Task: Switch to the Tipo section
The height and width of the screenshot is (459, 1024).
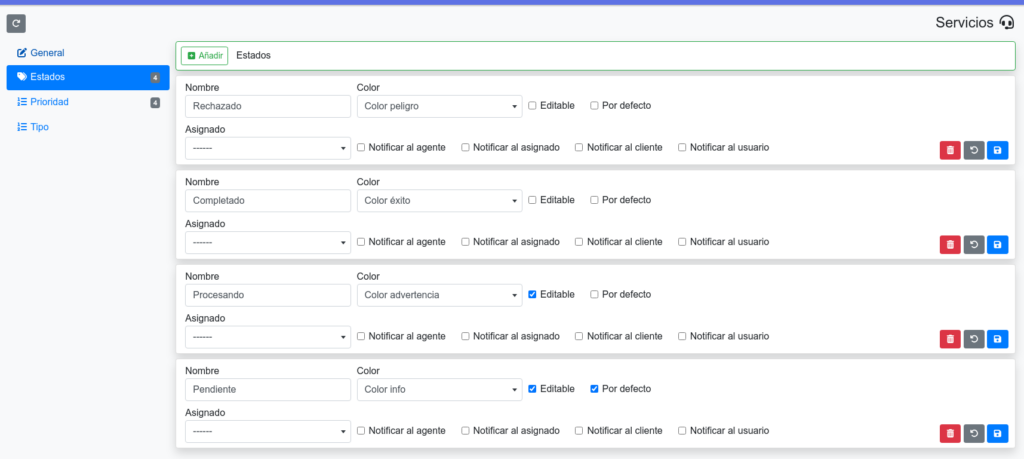Action: pyautogui.click(x=88, y=127)
